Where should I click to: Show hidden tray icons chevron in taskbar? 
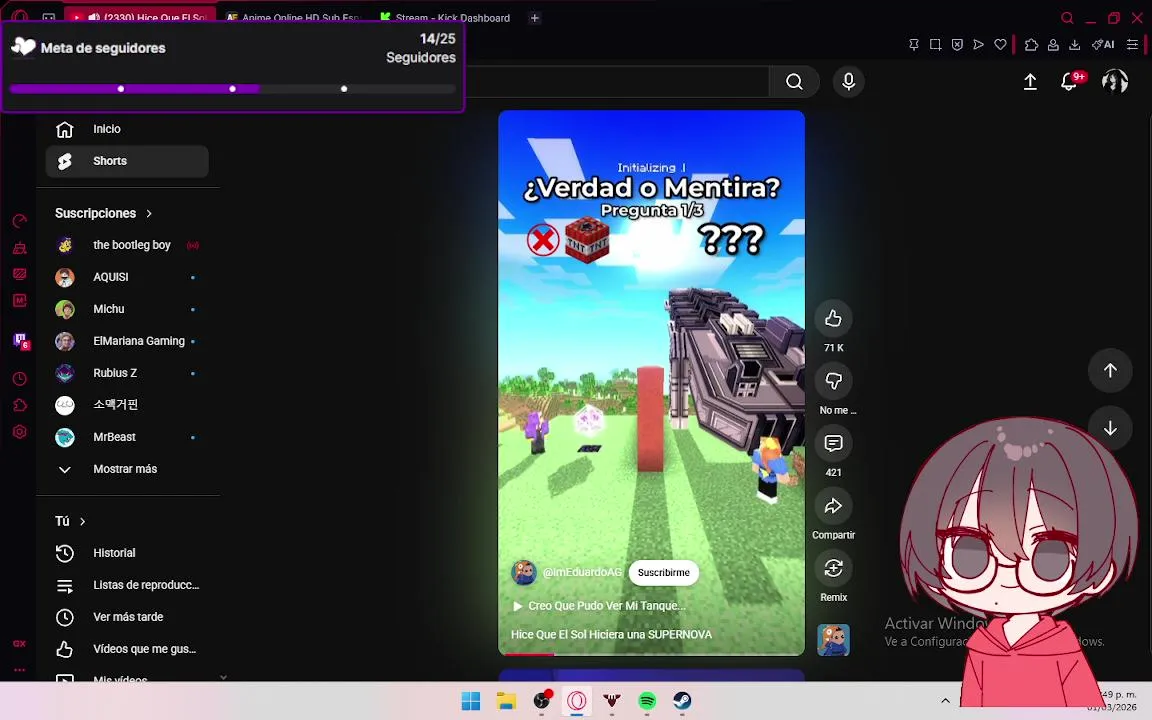[945, 700]
